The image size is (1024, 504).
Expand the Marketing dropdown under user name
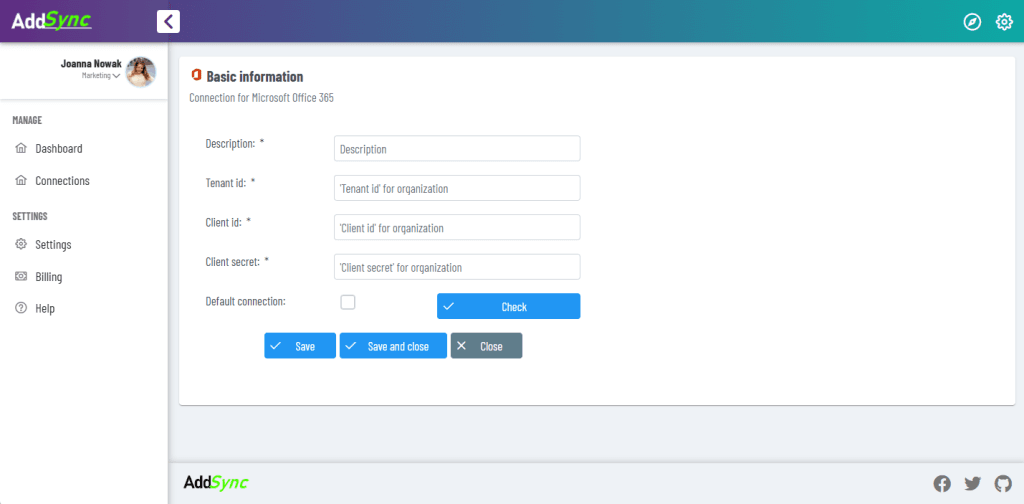101,76
